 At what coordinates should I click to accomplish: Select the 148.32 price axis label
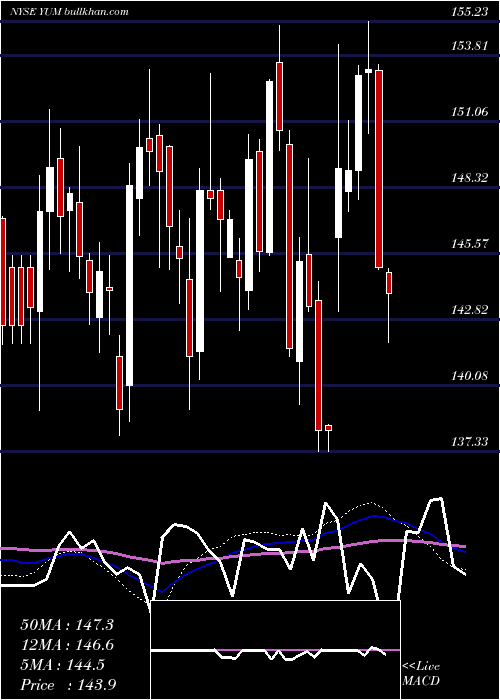[x=470, y=178]
